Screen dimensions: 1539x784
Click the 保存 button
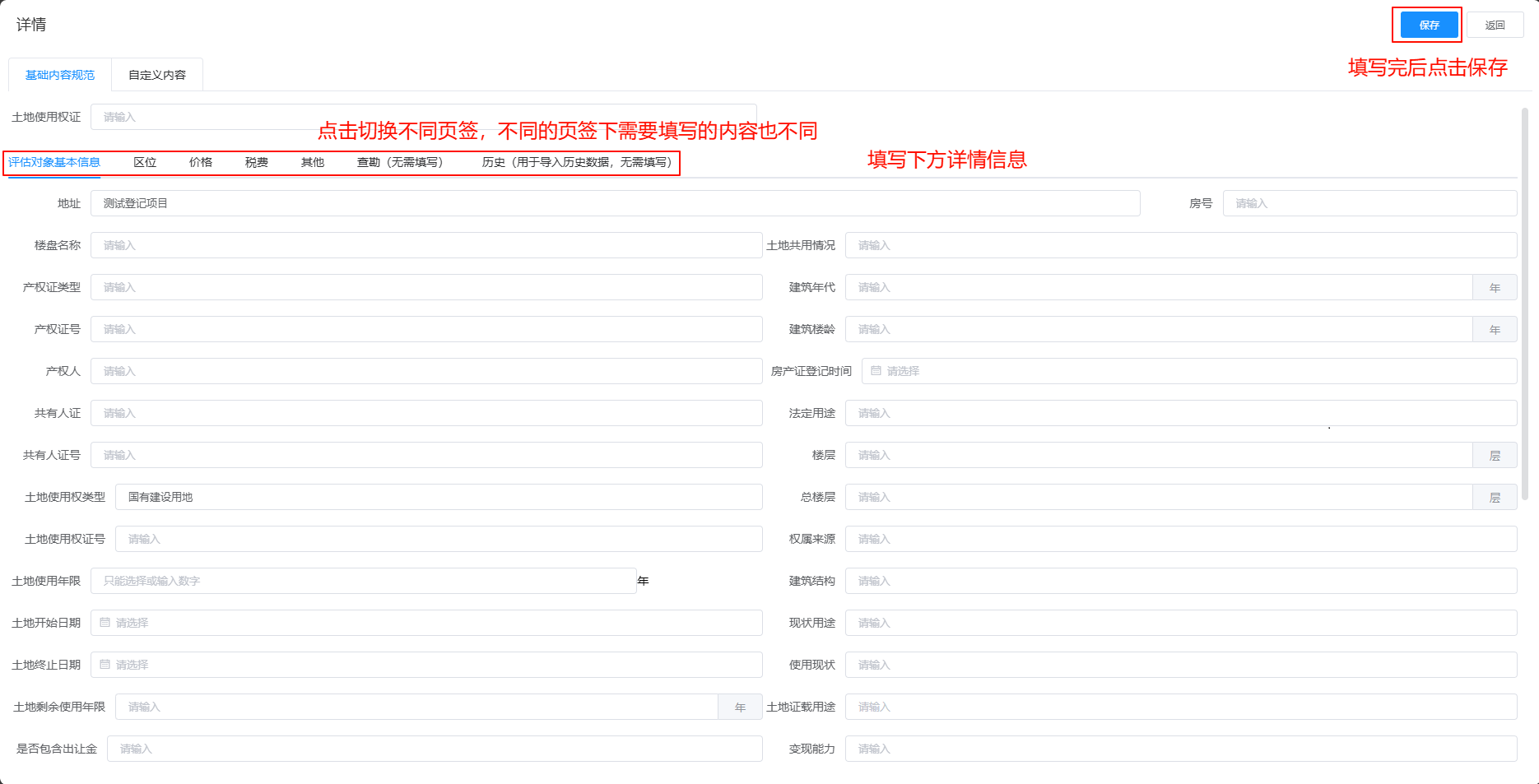(x=1427, y=25)
